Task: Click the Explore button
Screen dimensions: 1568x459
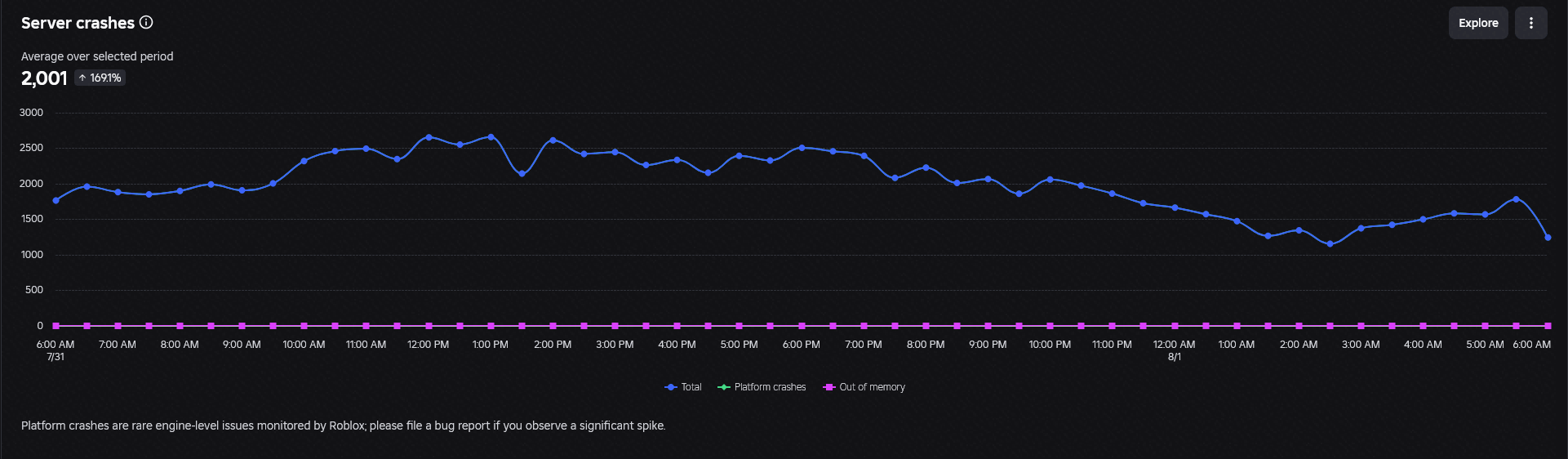Action: click(1478, 23)
